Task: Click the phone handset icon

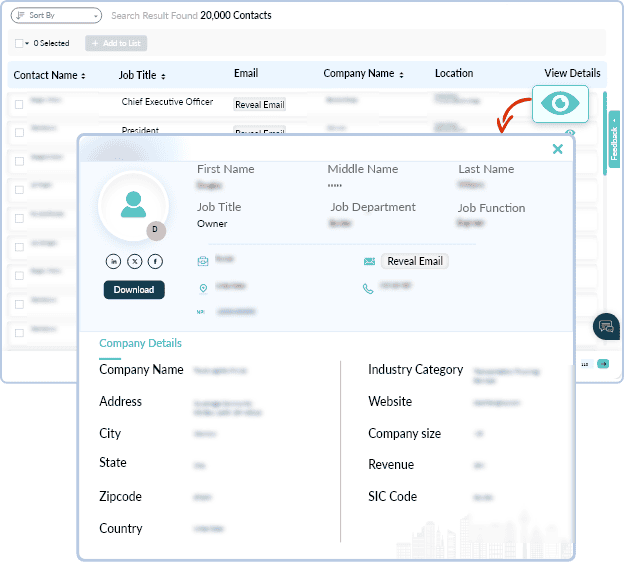Action: [x=368, y=289]
